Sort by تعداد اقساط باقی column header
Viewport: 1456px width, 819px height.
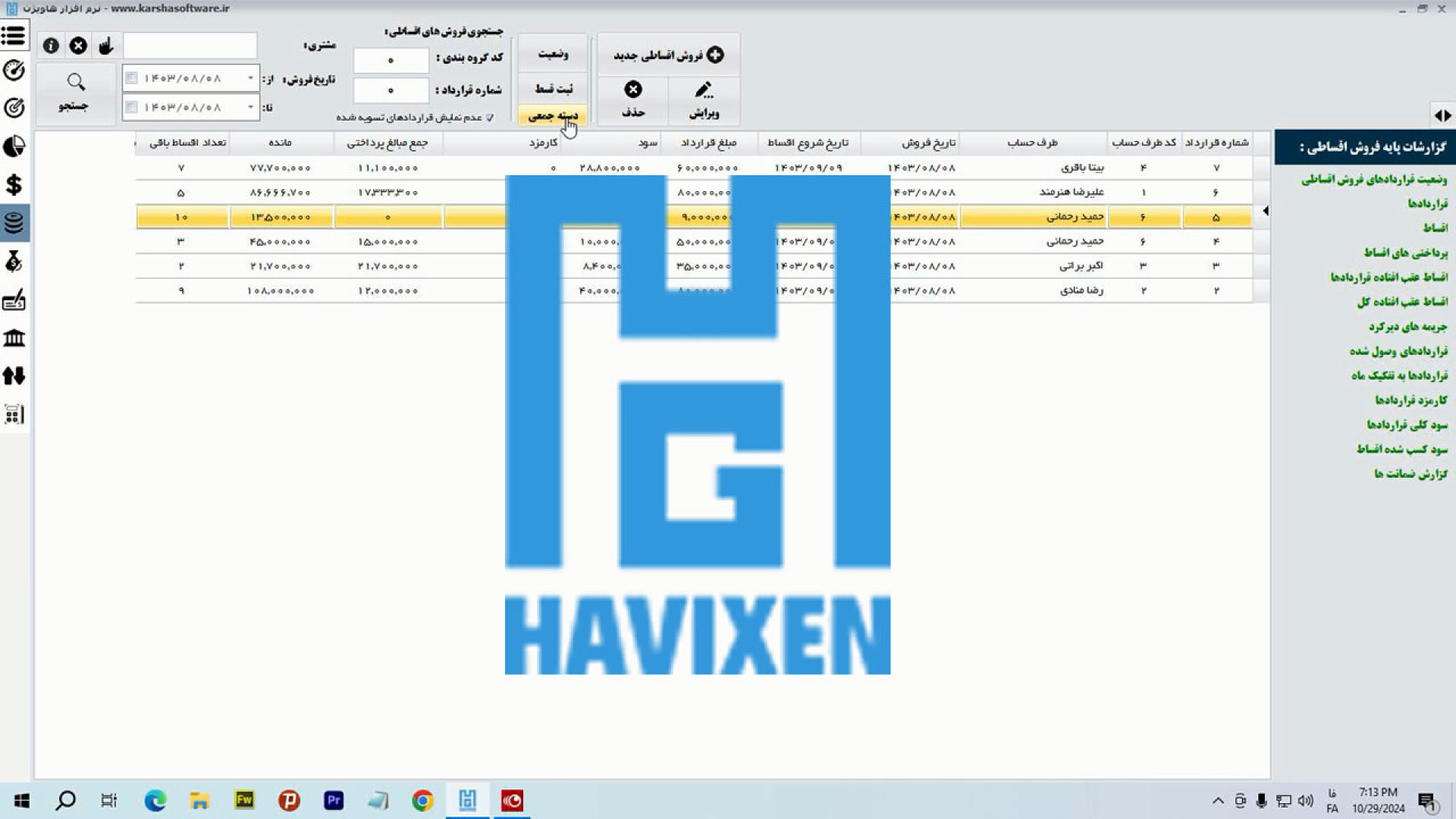(x=183, y=143)
